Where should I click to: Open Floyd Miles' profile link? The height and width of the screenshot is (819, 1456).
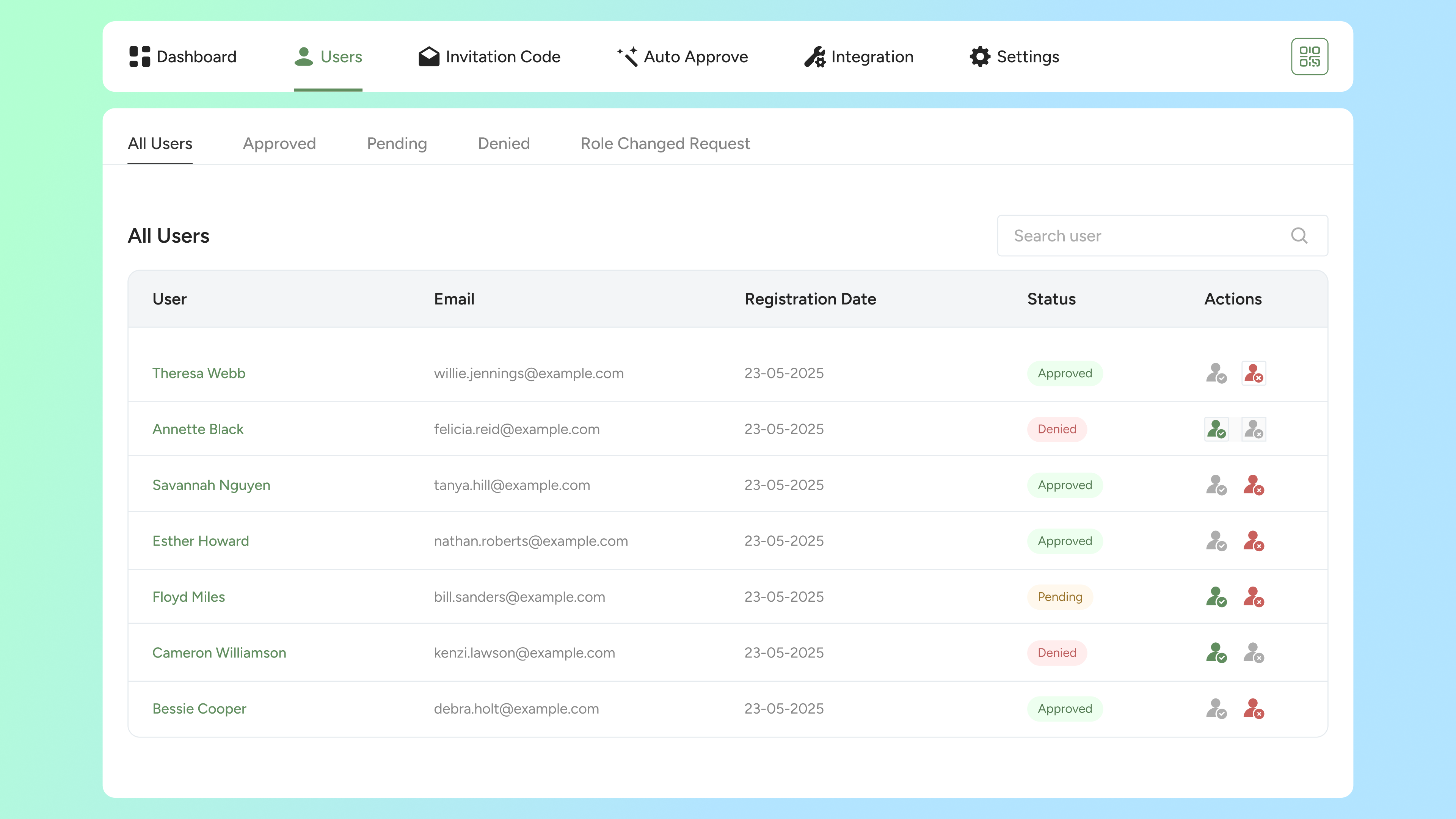coord(189,597)
